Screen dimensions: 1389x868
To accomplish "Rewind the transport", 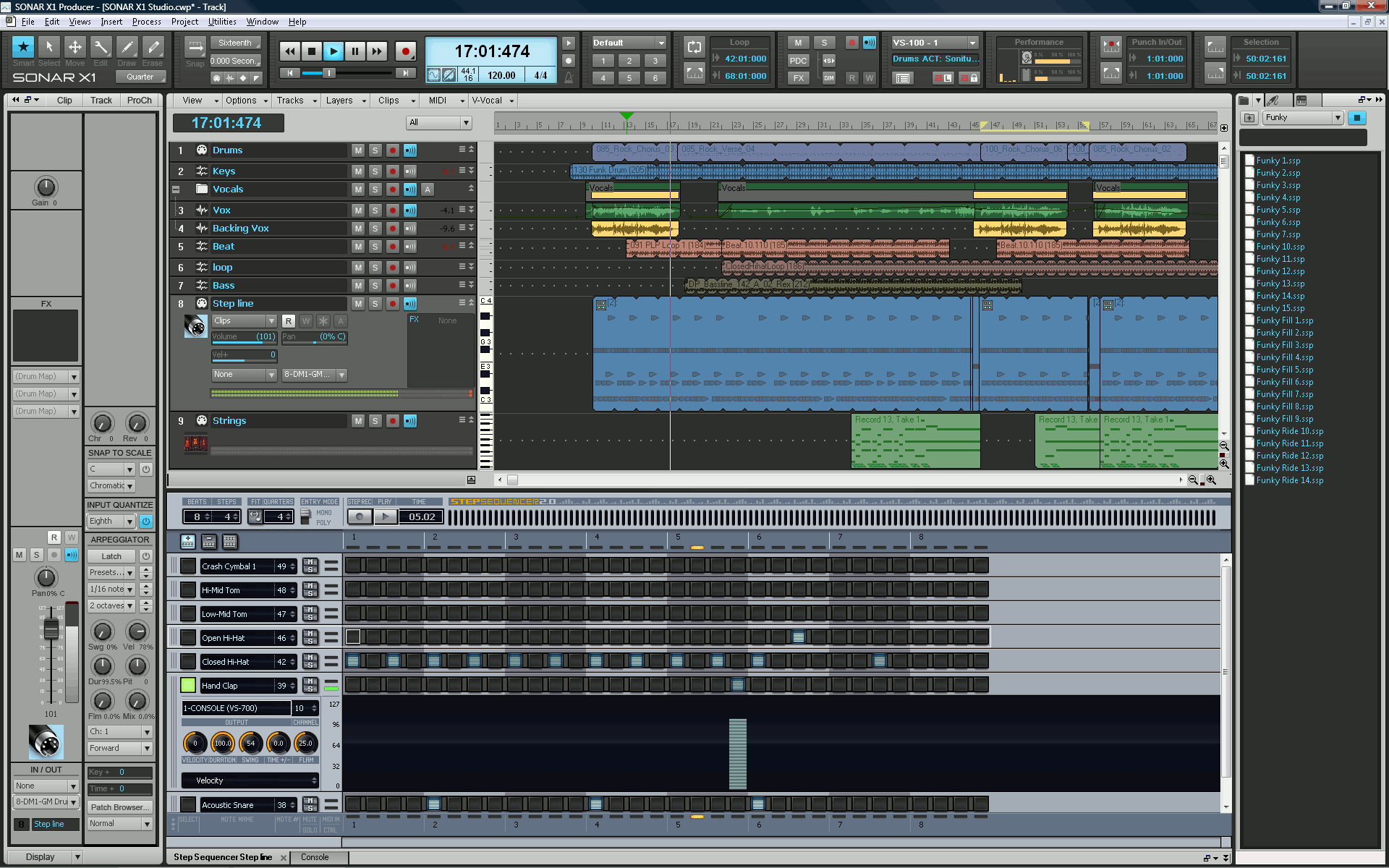I will click(290, 51).
